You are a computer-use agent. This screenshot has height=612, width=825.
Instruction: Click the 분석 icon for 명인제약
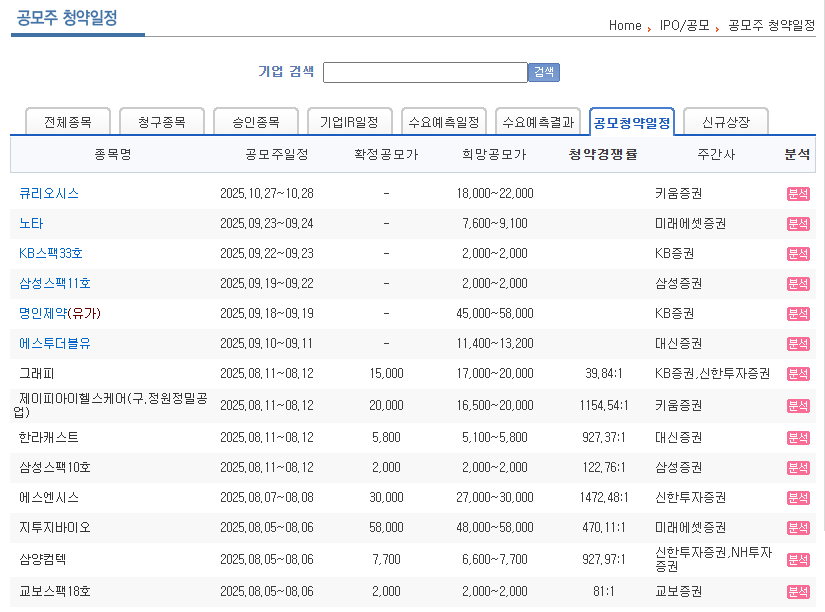point(798,314)
